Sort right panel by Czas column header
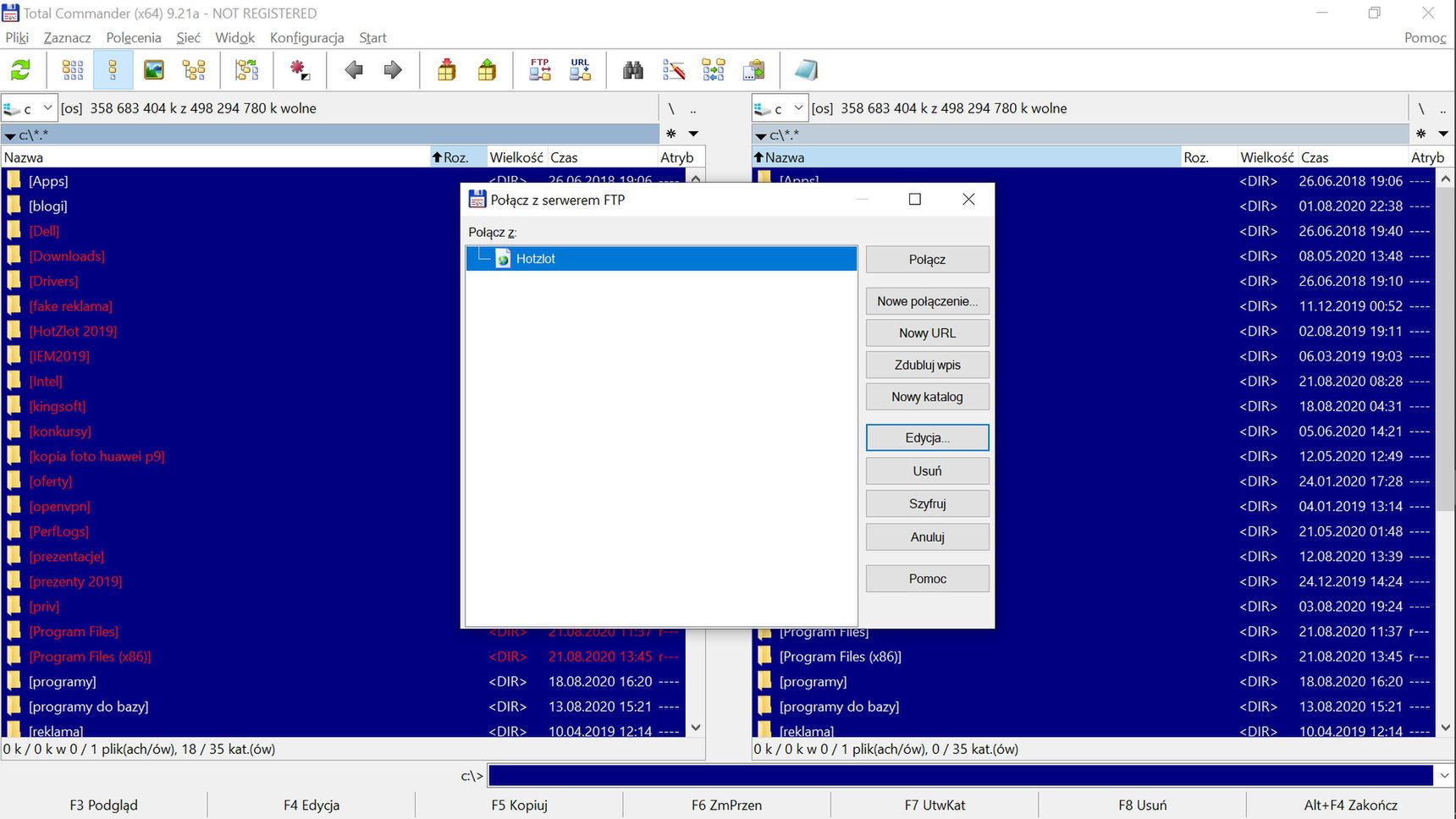 point(1353,157)
